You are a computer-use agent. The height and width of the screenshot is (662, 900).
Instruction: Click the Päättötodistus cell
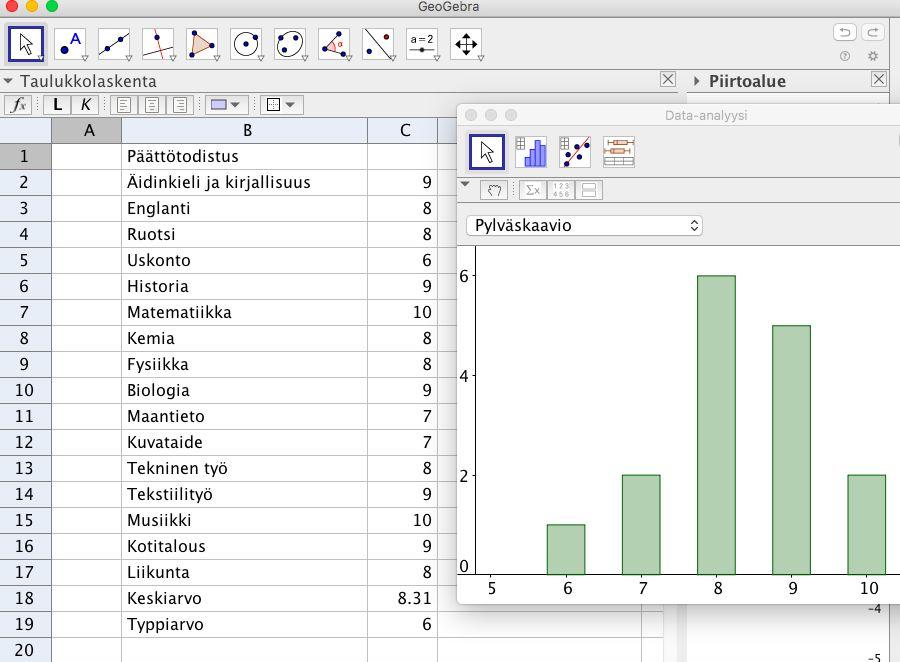pyautogui.click(x=245, y=156)
